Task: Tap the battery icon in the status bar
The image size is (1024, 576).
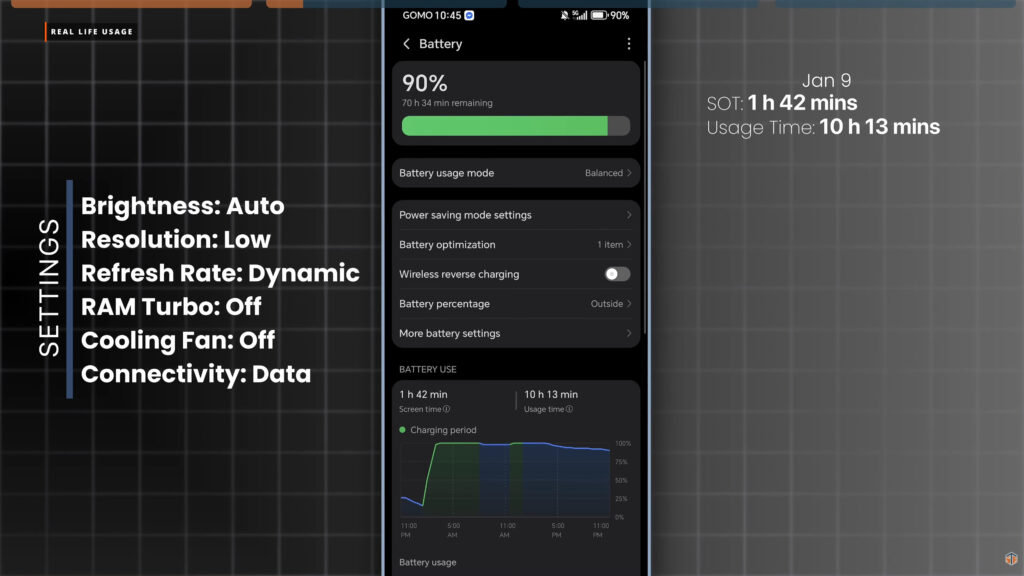Action: (x=598, y=16)
